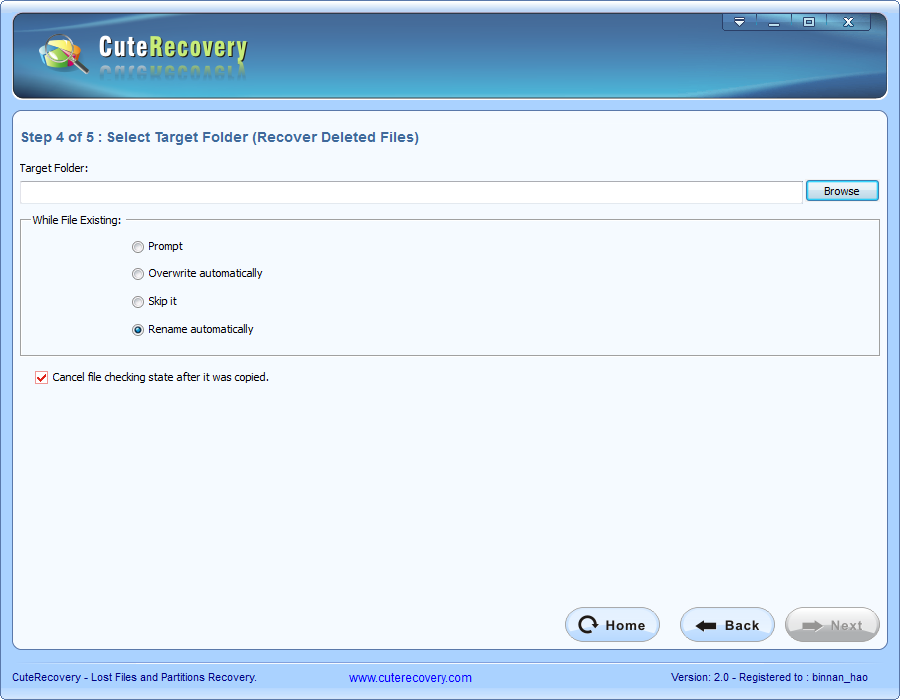Click the Step 4 of 5 heading
Image resolution: width=900 pixels, height=700 pixels.
pos(220,138)
